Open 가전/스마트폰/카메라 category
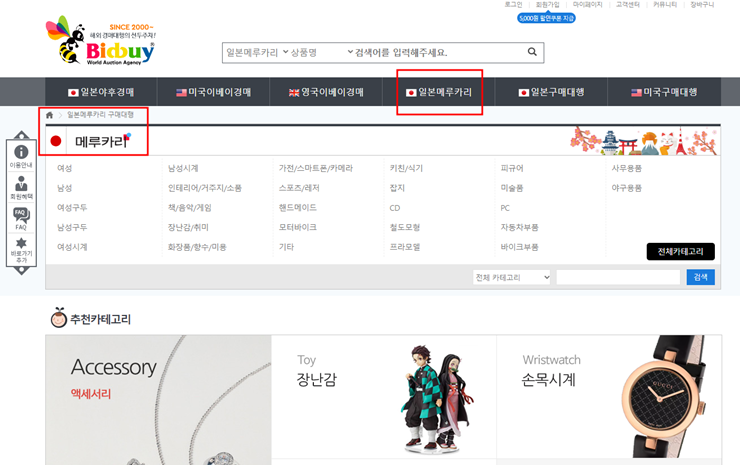Viewport: 740px width, 465px height. [316, 168]
